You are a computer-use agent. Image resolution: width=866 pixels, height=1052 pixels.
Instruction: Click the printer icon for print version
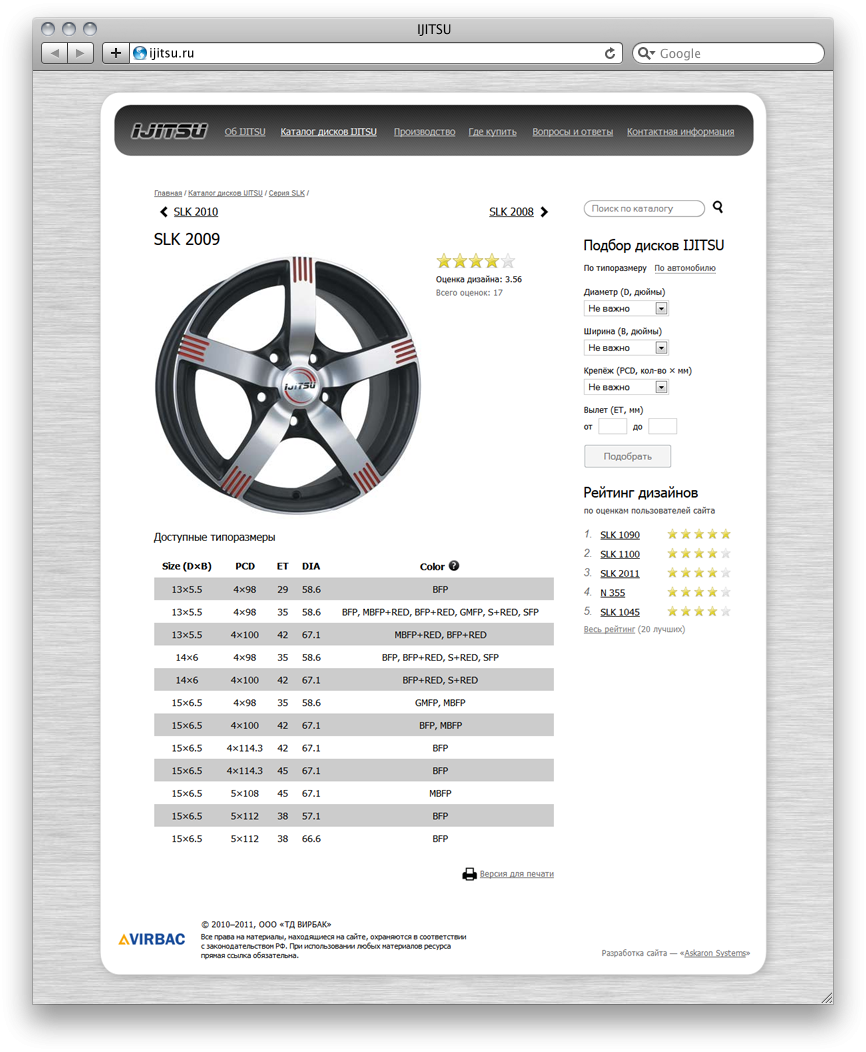click(x=469, y=874)
